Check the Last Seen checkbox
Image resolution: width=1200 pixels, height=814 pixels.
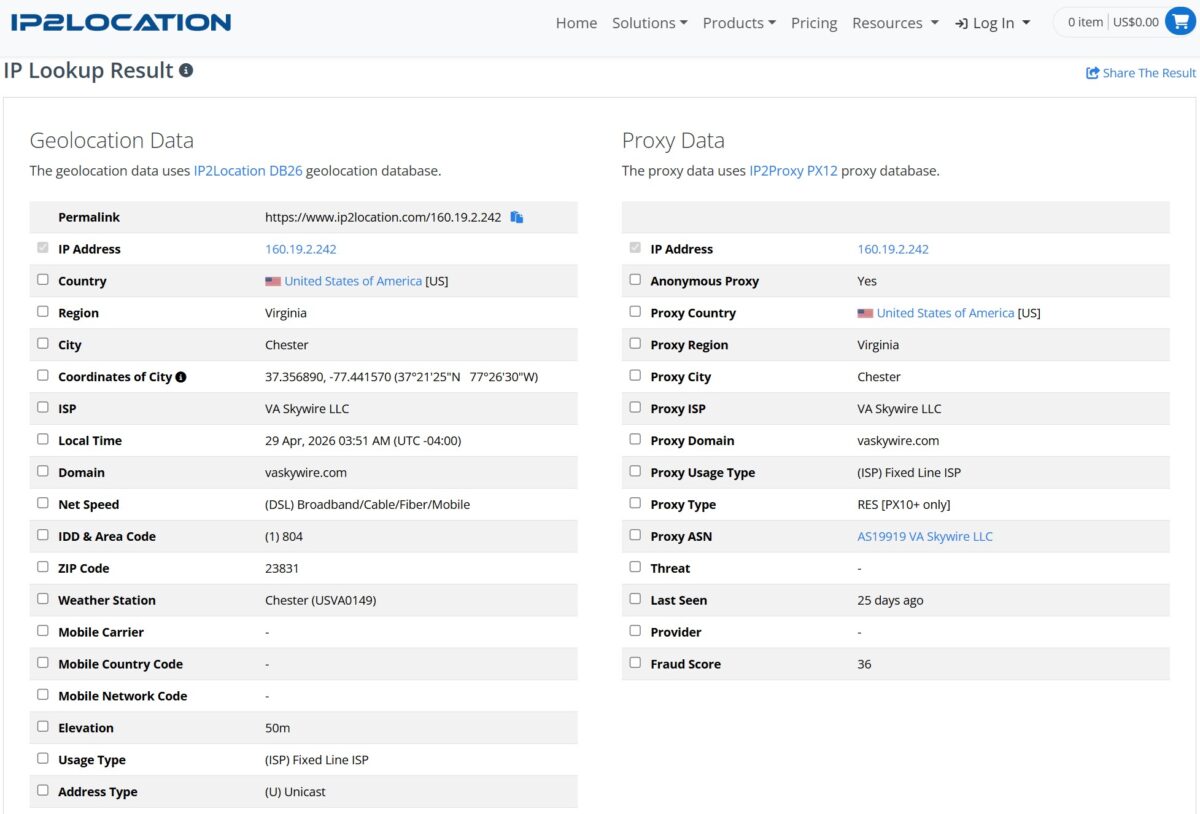(x=635, y=599)
